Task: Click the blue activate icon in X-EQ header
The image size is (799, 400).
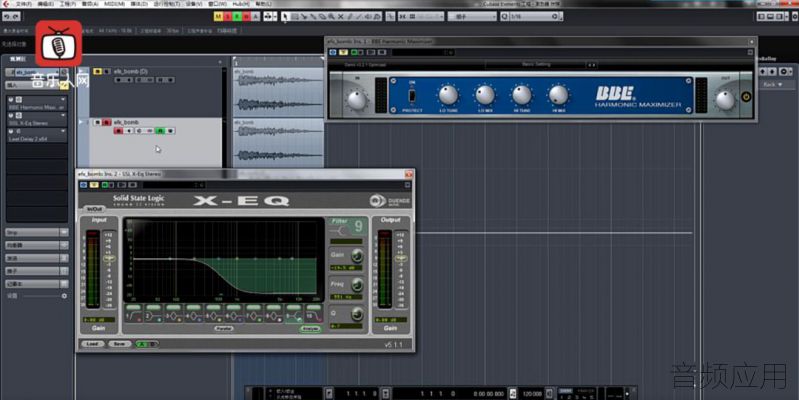Action: point(84,184)
